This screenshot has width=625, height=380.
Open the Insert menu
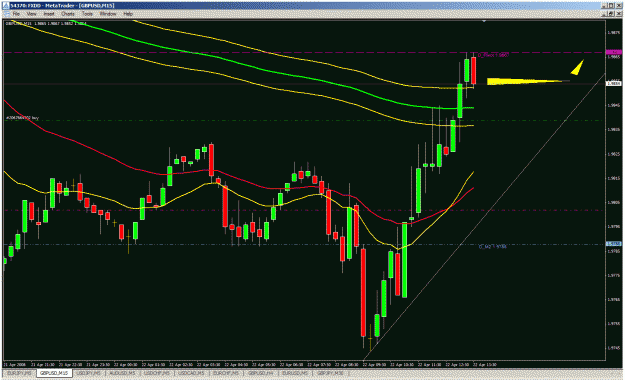point(49,14)
